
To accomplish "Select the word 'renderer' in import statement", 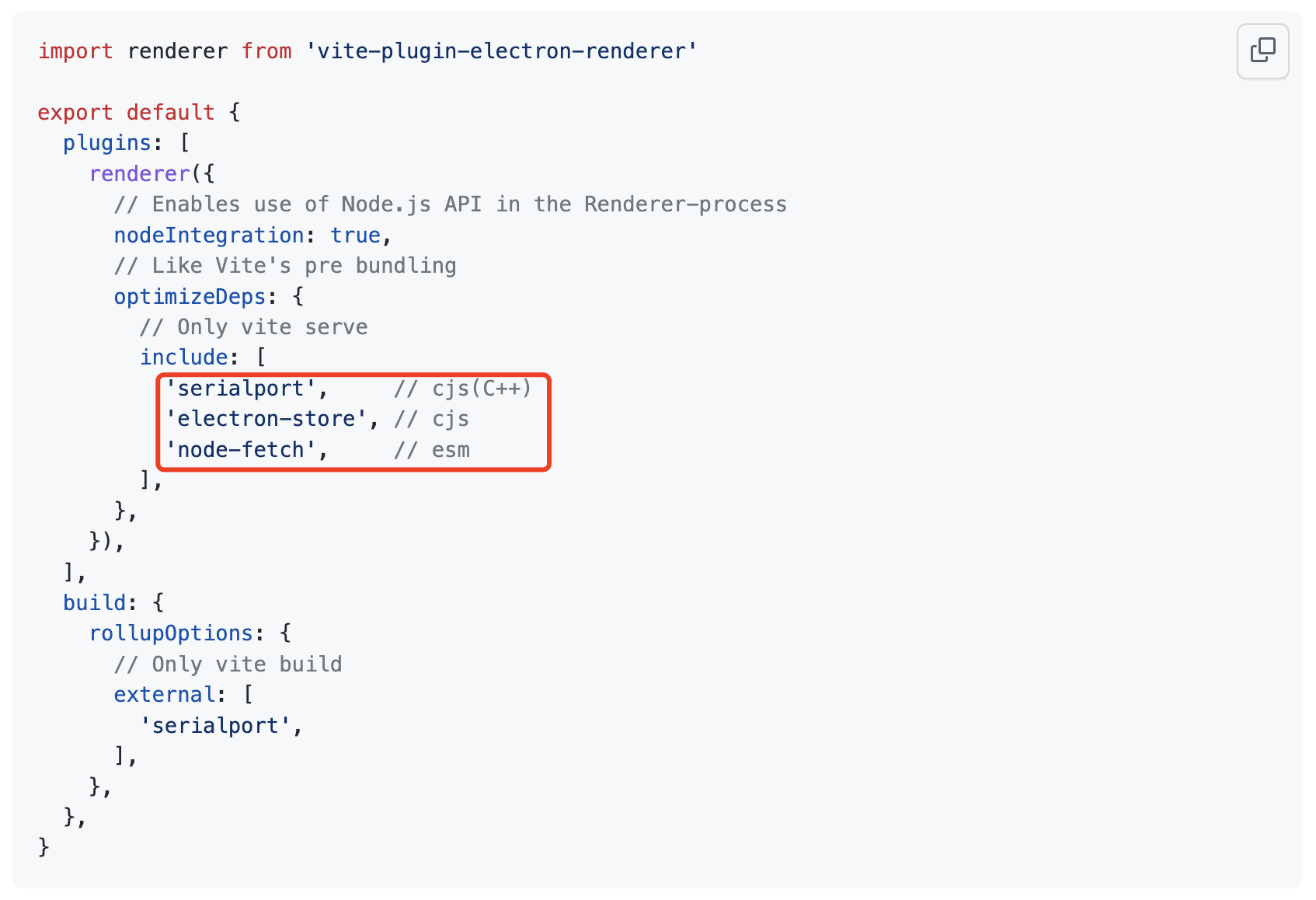I will pyautogui.click(x=178, y=51).
